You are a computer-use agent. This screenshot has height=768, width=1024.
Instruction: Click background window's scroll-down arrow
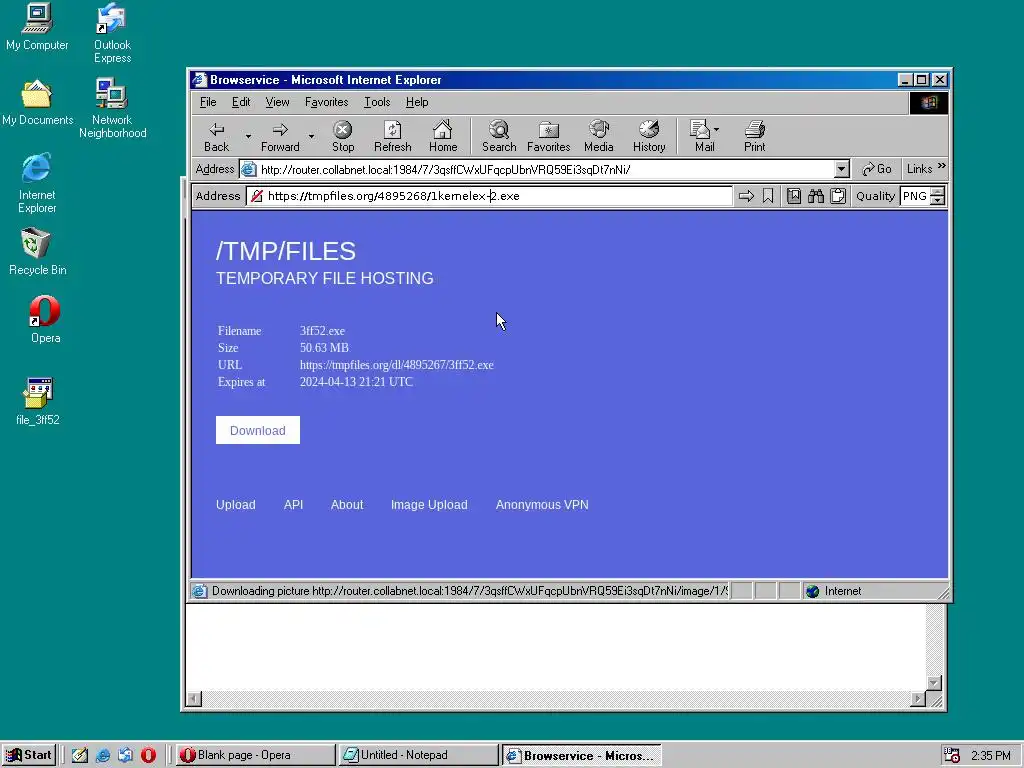coord(934,683)
